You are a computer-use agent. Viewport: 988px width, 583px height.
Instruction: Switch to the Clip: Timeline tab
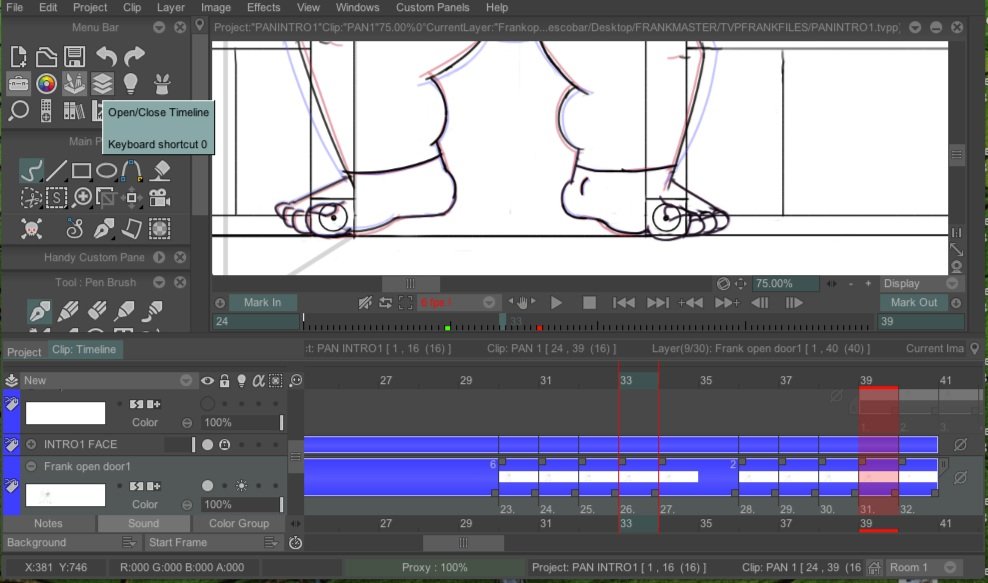tap(84, 349)
